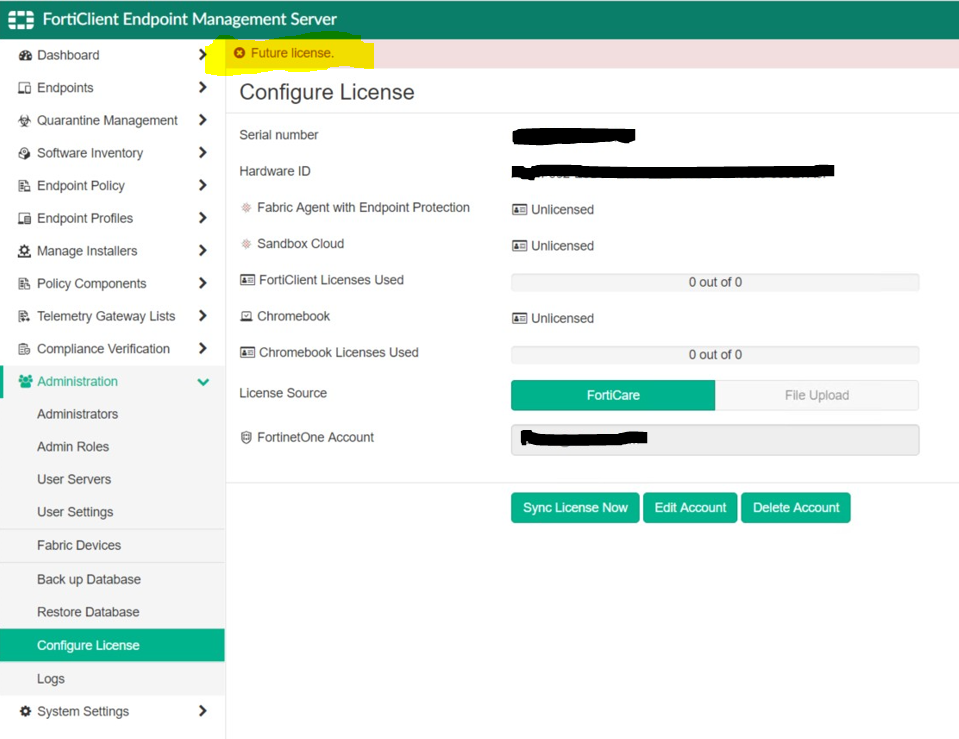Click the Fortinet logo icon in header
This screenshot has width=959, height=739.
coord(21,20)
